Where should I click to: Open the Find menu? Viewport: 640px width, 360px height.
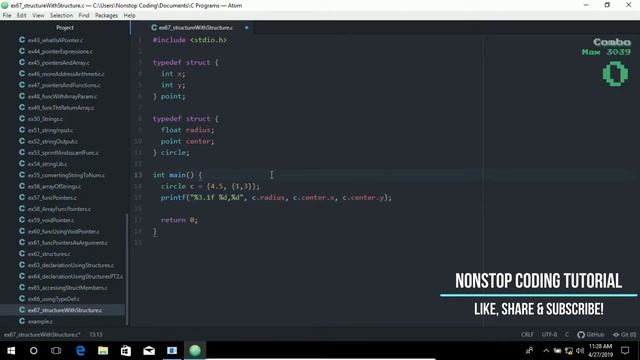pos(84,16)
